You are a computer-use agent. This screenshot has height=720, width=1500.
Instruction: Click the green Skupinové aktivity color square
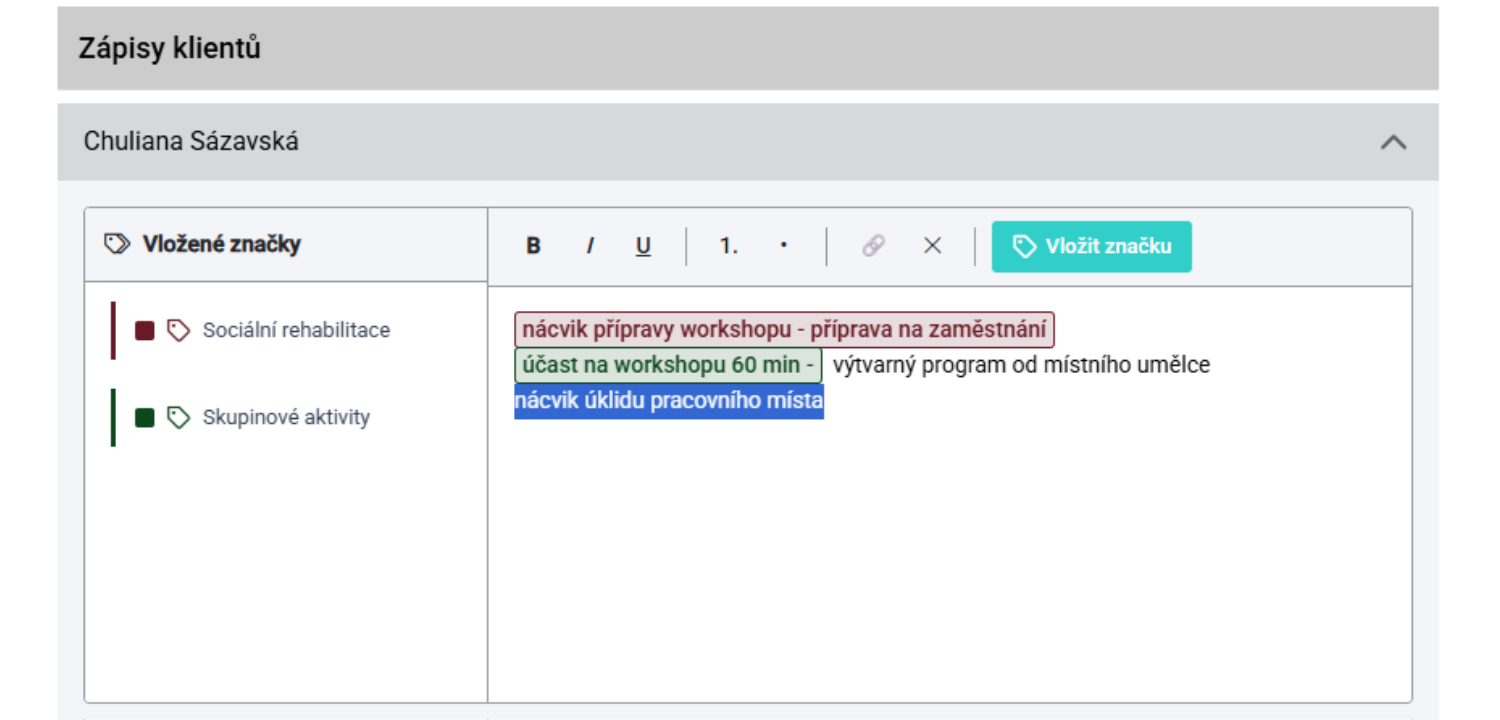coord(144,418)
